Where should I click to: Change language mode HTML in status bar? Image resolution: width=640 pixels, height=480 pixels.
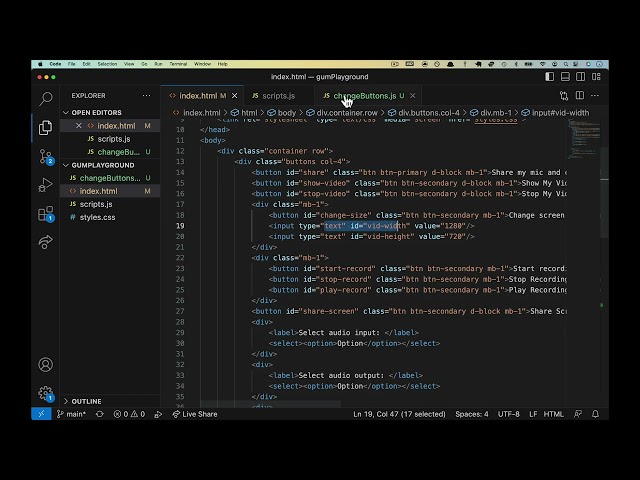pyautogui.click(x=553, y=414)
